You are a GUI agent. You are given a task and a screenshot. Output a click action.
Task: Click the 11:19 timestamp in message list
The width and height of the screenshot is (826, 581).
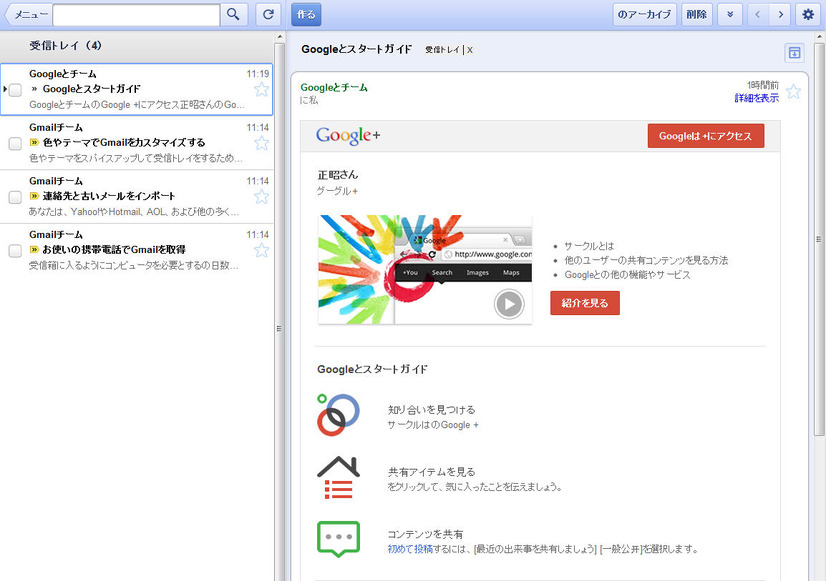258,74
